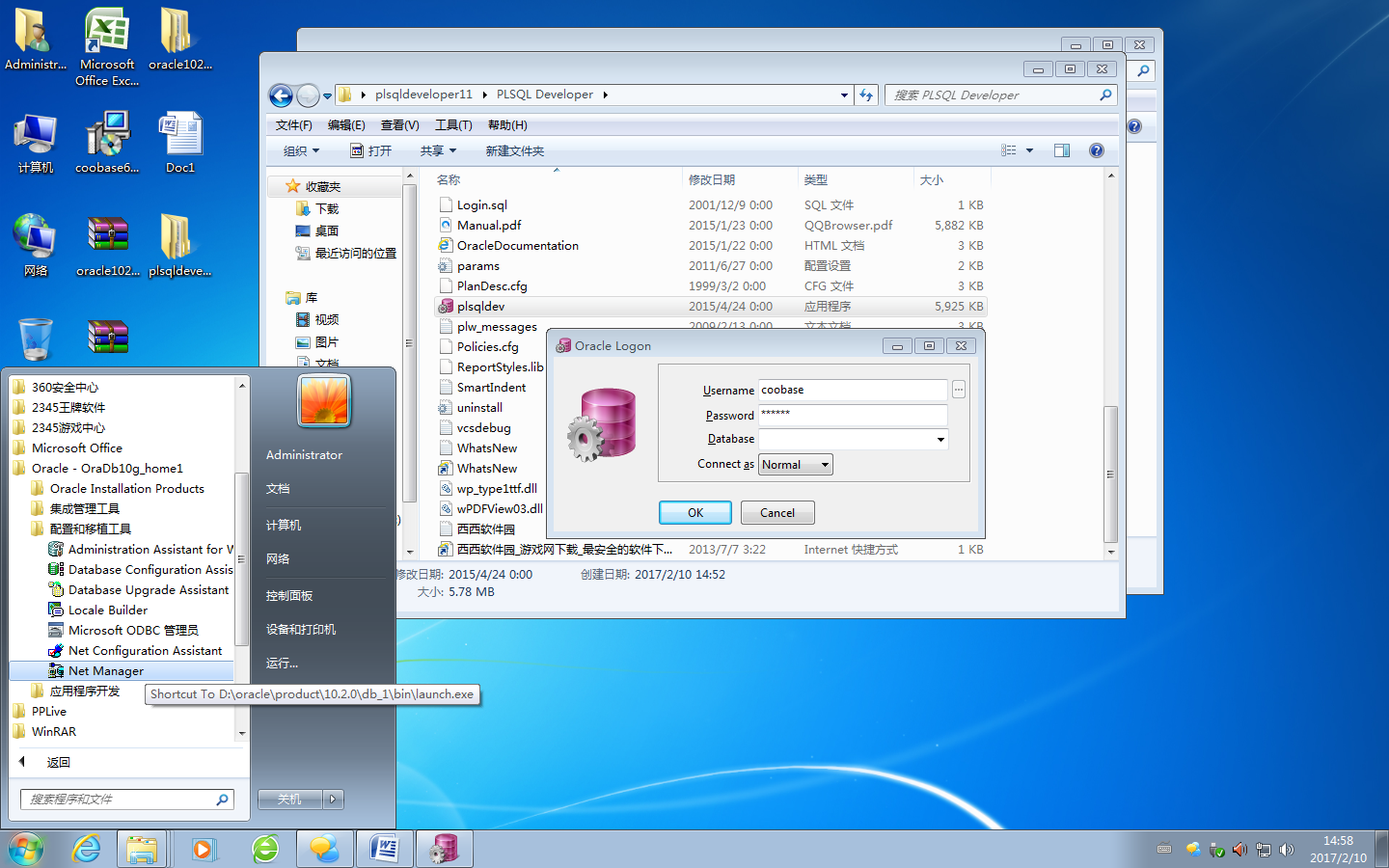Open the Doc1 document on the desktop

tap(179, 143)
